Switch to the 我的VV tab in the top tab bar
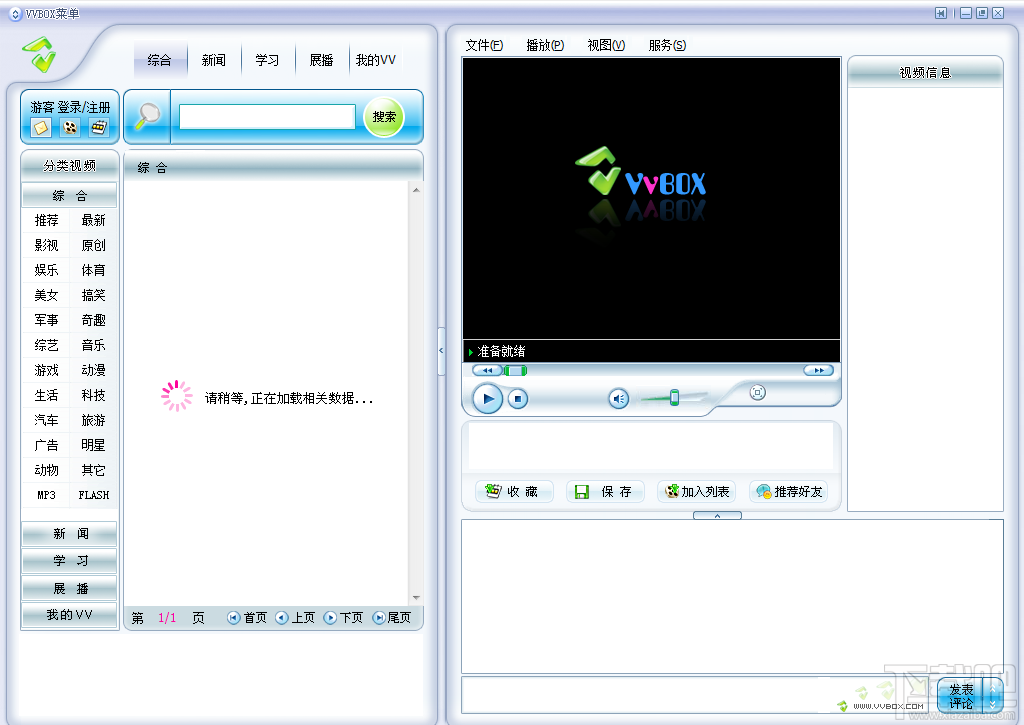The width and height of the screenshot is (1024, 725). pyautogui.click(x=376, y=60)
